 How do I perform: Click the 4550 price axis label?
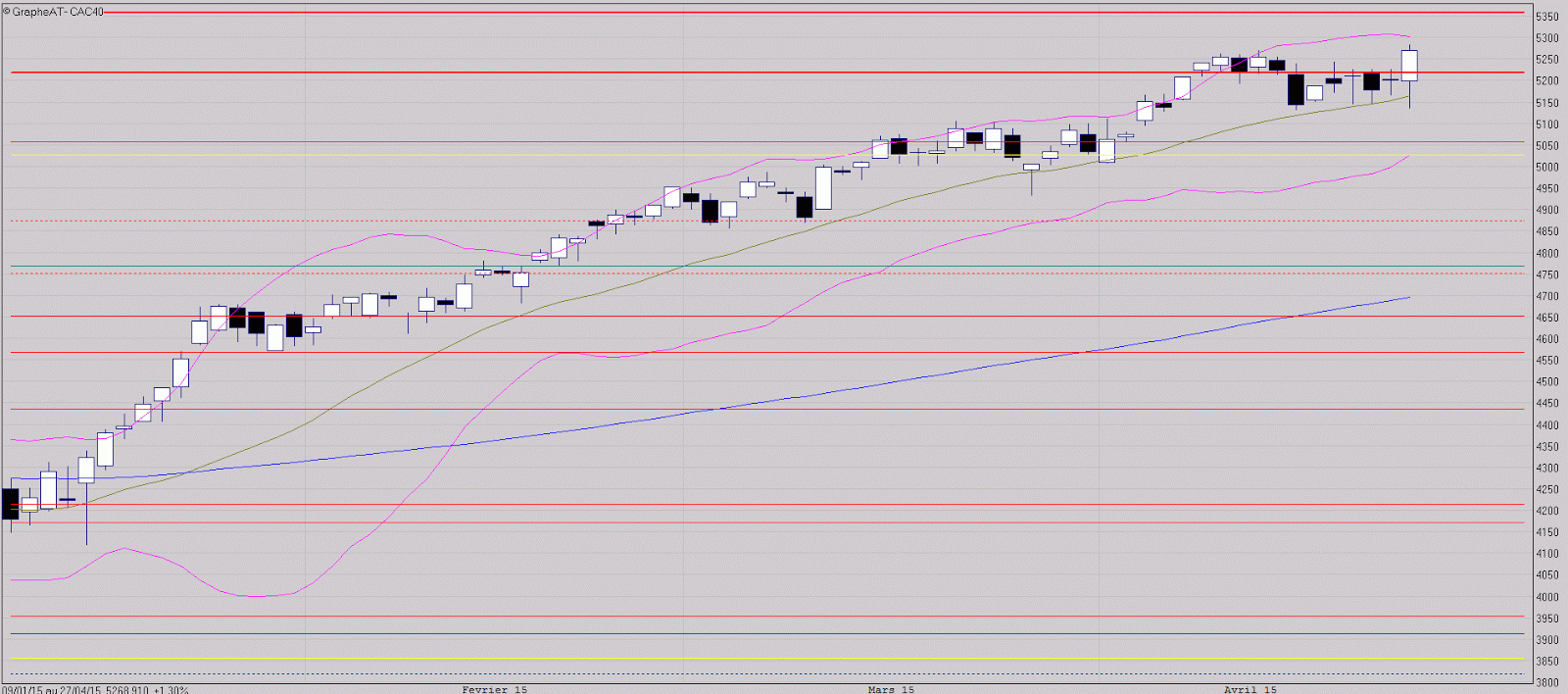(1546, 361)
